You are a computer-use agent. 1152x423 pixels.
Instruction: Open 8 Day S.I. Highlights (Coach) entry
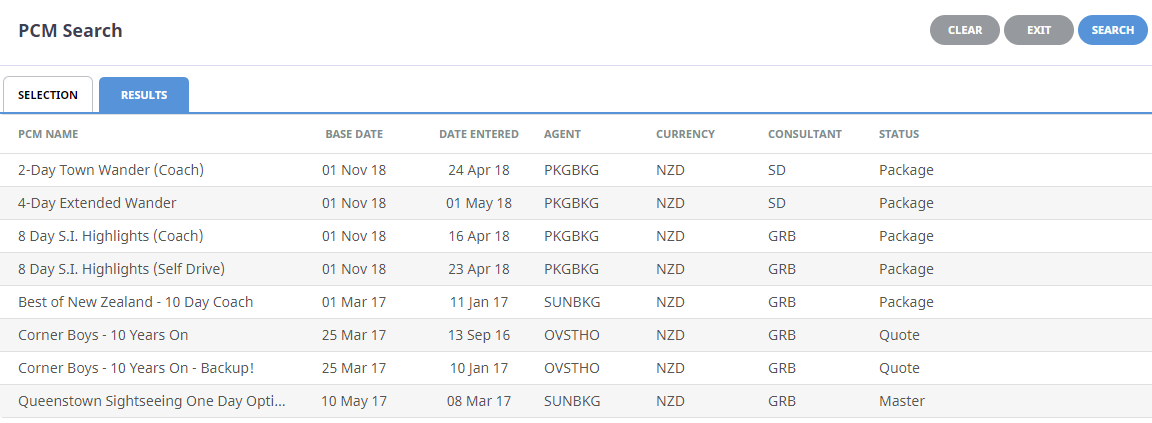point(576,236)
